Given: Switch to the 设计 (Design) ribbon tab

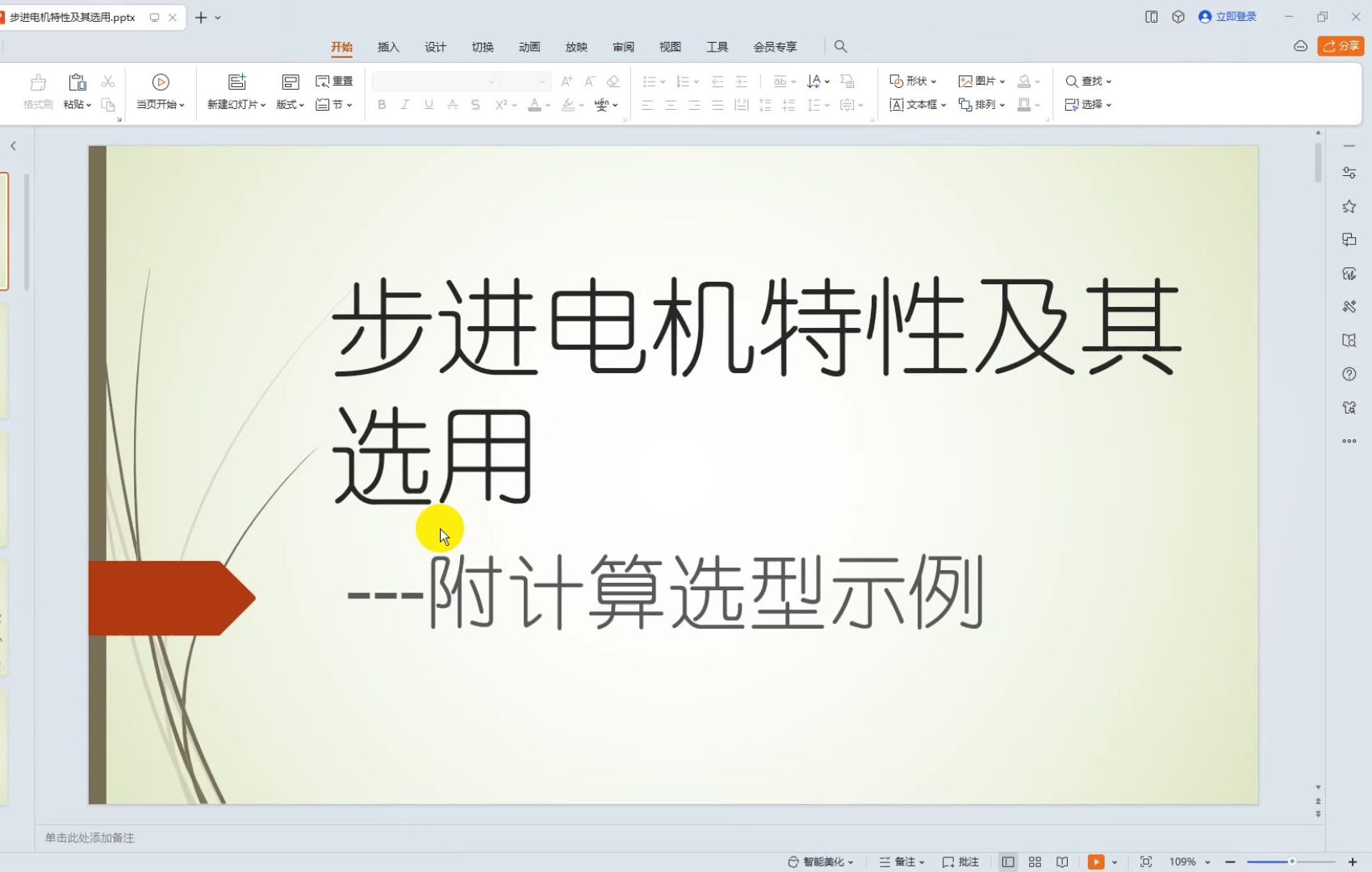Looking at the screenshot, I should [435, 47].
